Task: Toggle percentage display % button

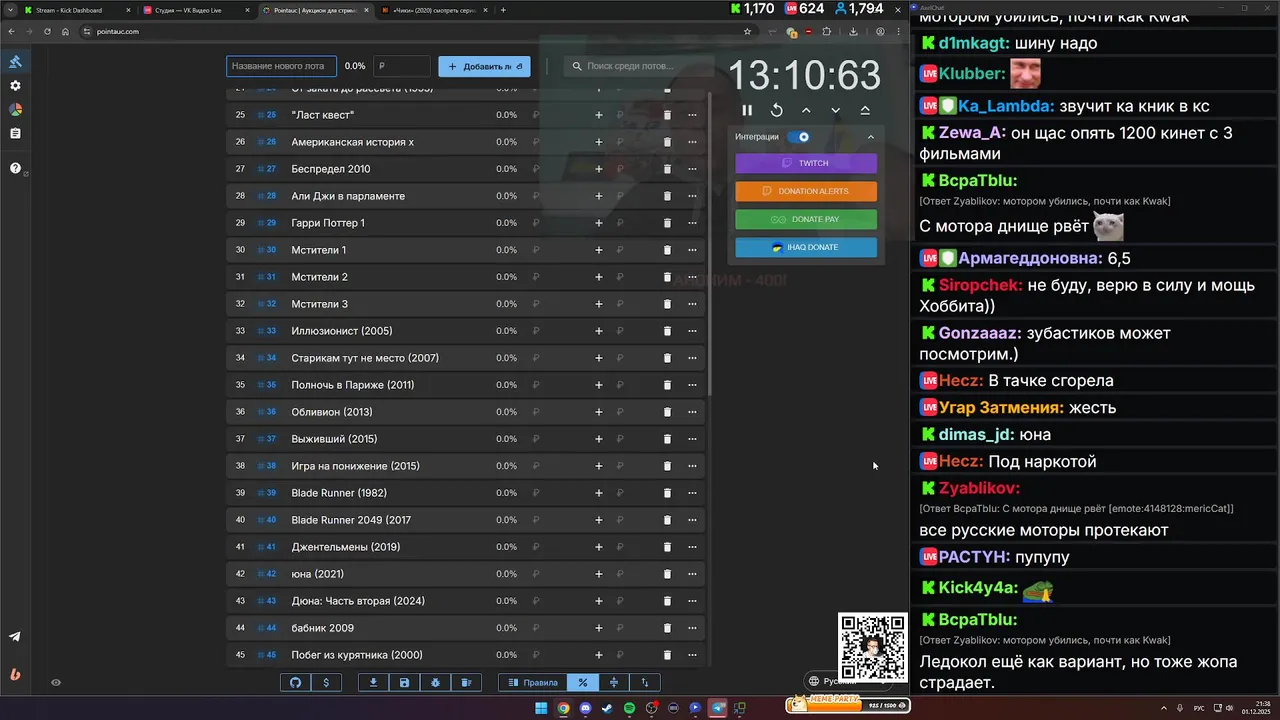Action: click(583, 682)
